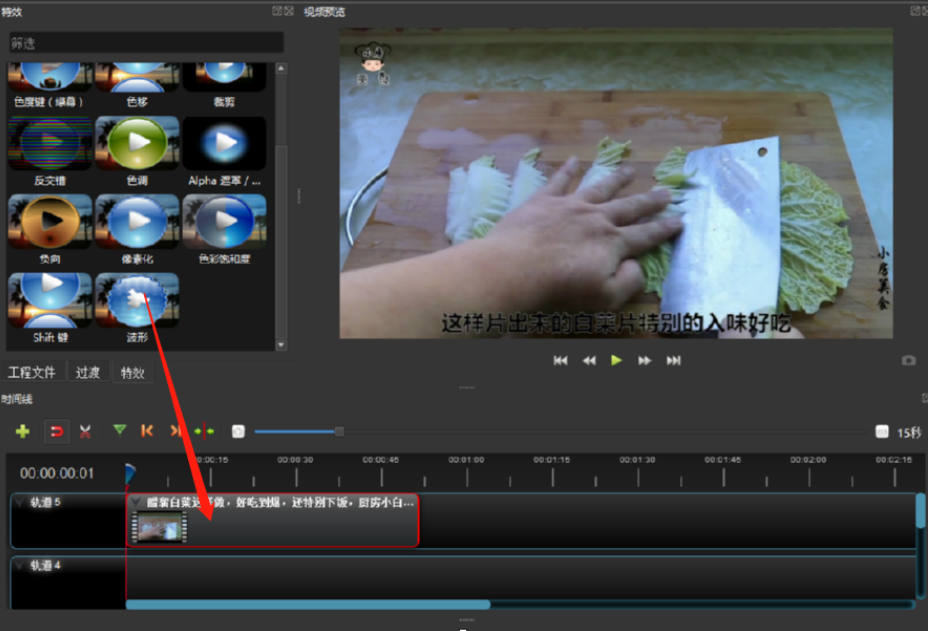Viewport: 928px width, 631px height.
Task: Center the timeline on the playhead icon
Action: [x=204, y=431]
